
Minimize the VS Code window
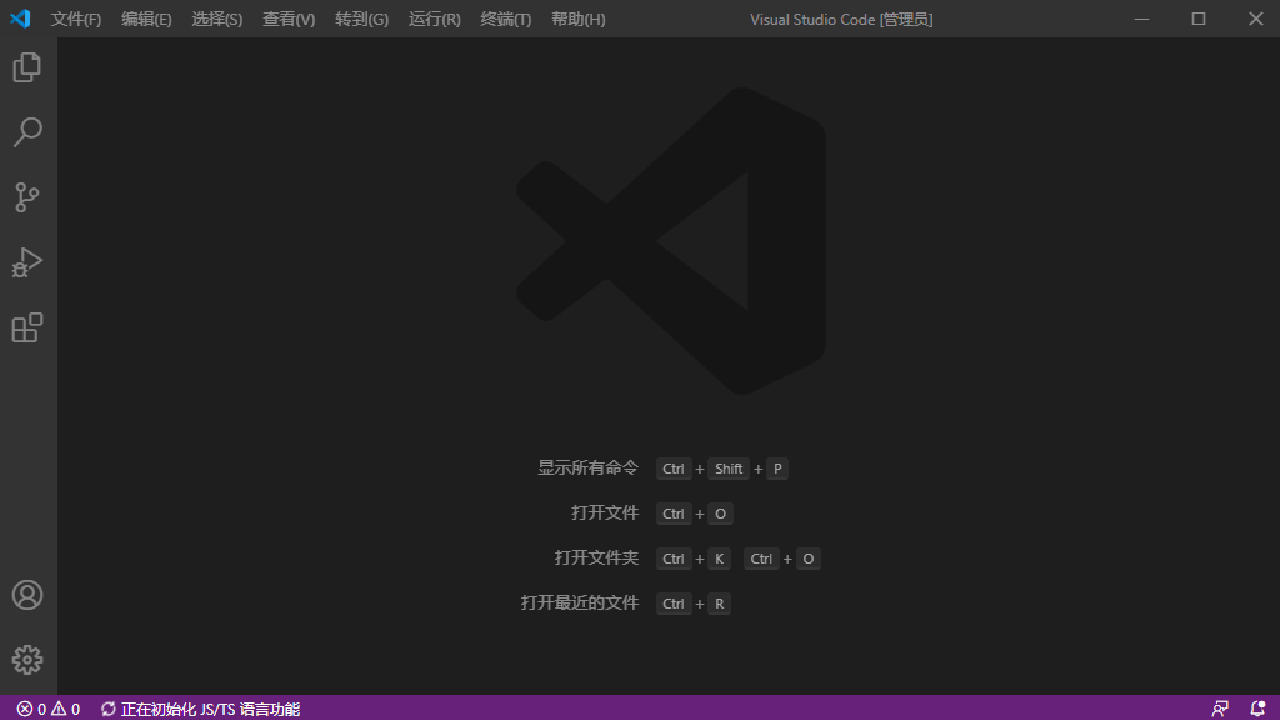1142,19
